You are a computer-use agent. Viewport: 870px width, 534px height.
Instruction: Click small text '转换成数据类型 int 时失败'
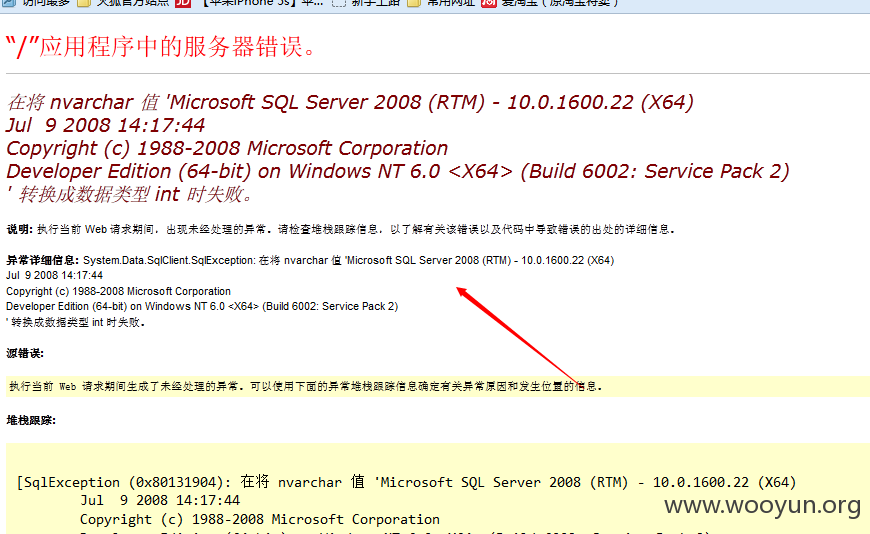click(x=75, y=322)
